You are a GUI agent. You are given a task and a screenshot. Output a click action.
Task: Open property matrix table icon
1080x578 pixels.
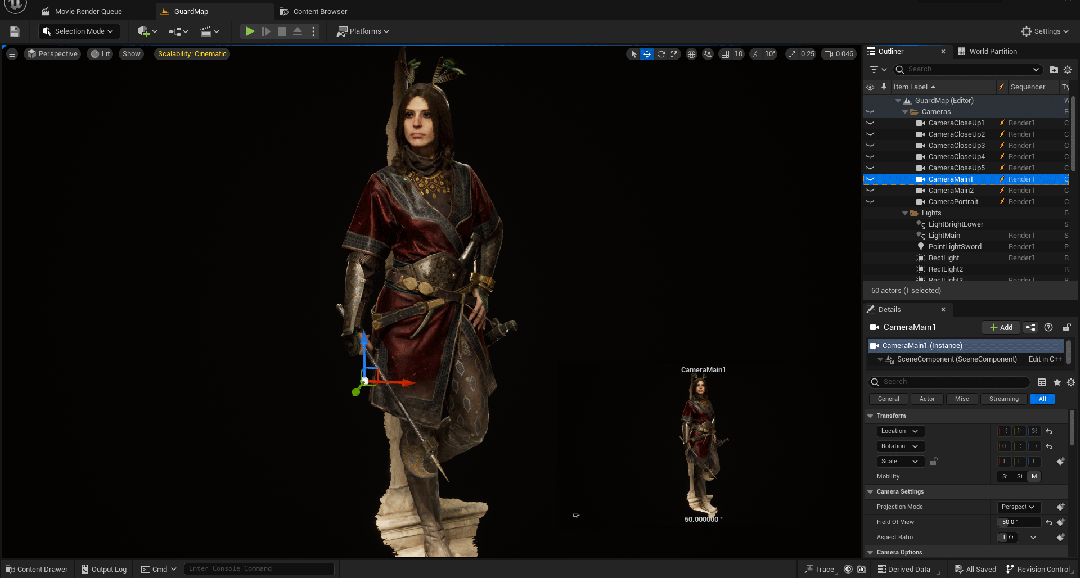tap(1042, 382)
